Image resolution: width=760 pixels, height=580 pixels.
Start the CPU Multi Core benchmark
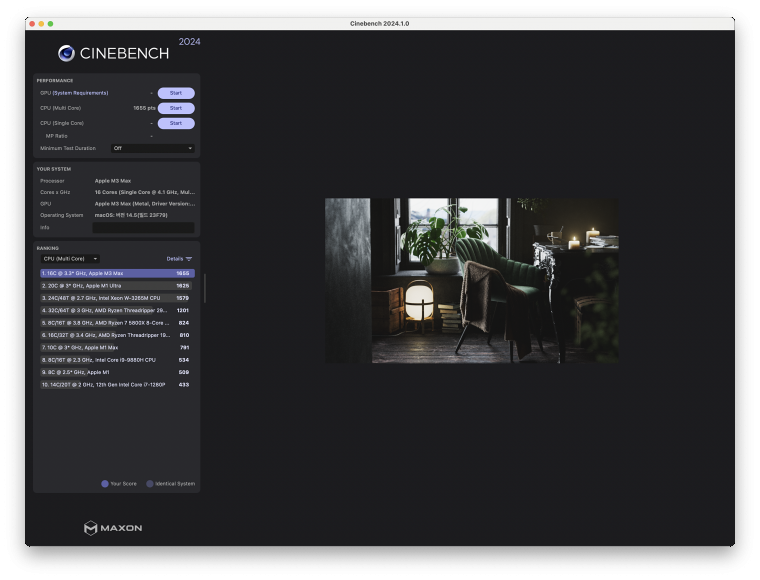coord(176,108)
